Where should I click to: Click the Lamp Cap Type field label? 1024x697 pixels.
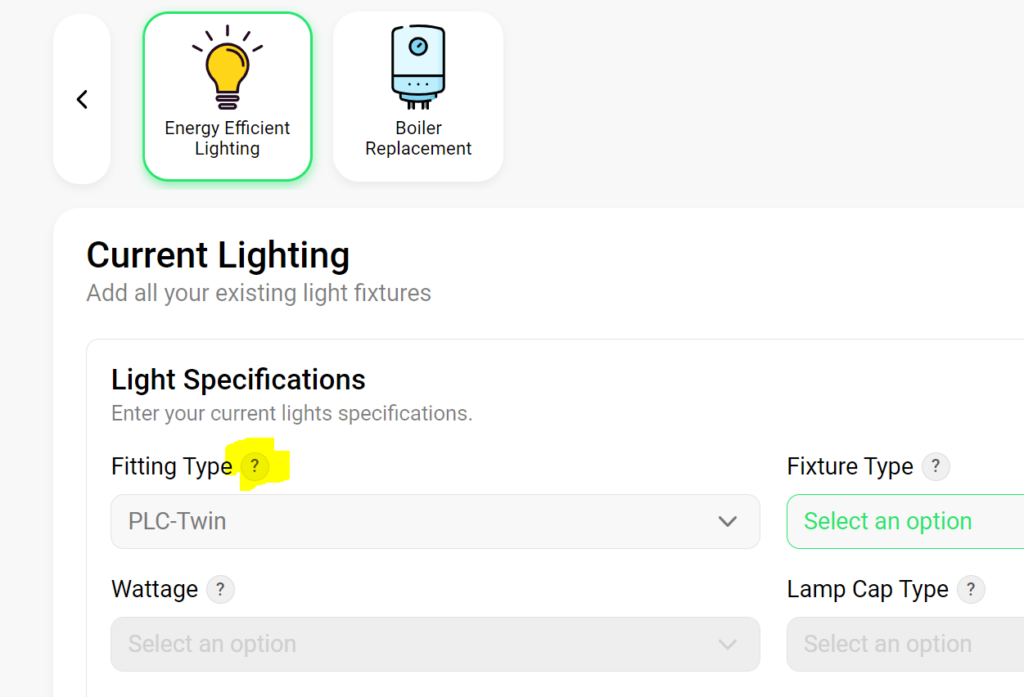867,589
